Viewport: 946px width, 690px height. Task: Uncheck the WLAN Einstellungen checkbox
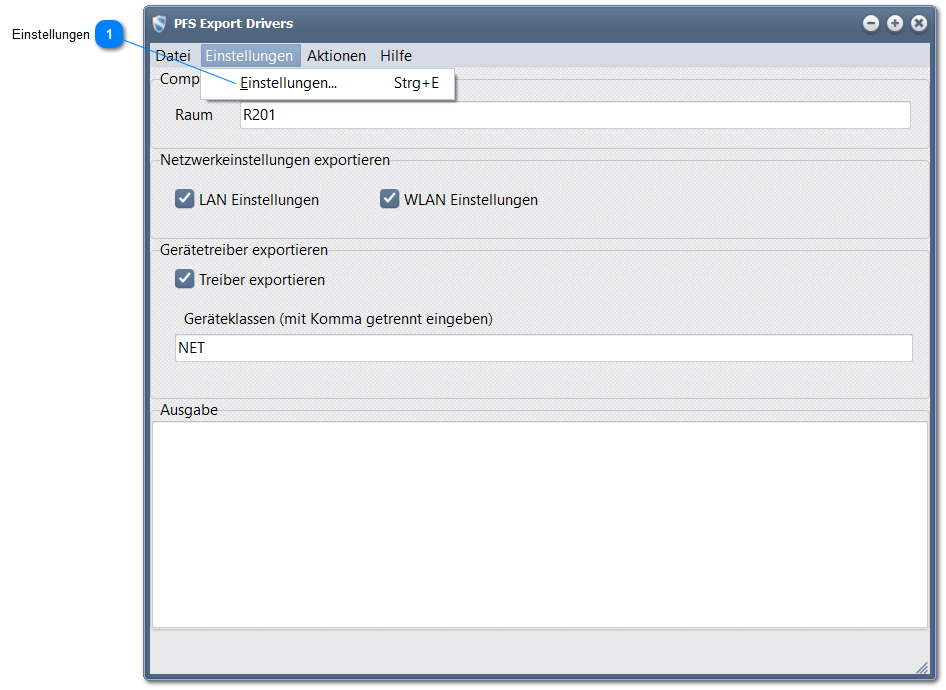(390, 199)
